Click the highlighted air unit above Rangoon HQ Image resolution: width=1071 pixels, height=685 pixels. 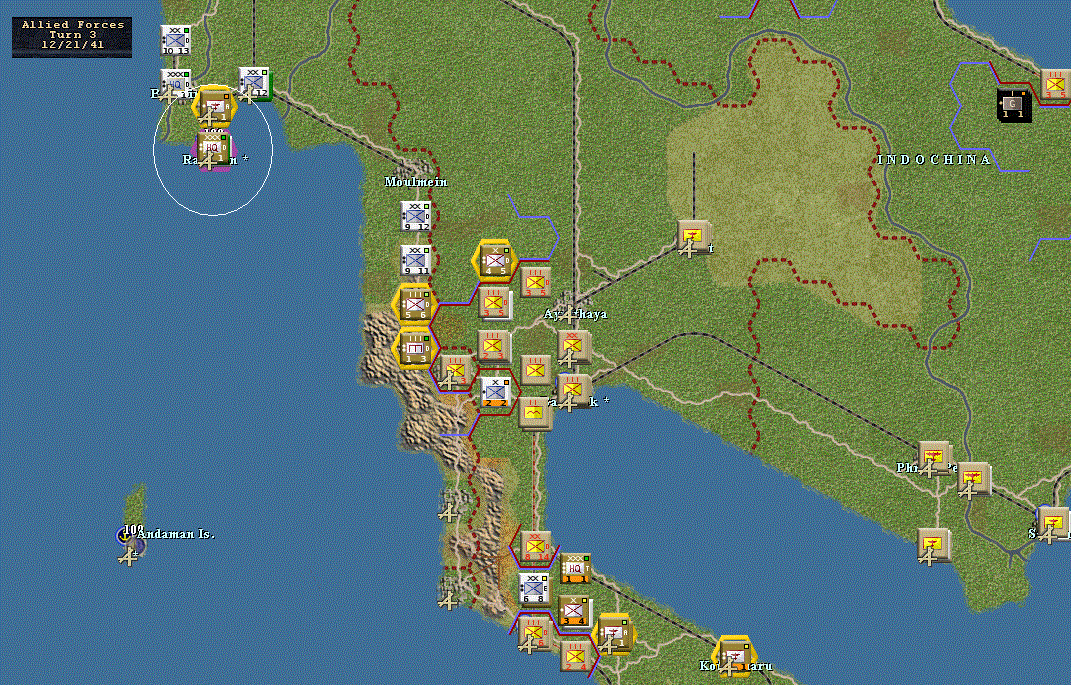(214, 106)
